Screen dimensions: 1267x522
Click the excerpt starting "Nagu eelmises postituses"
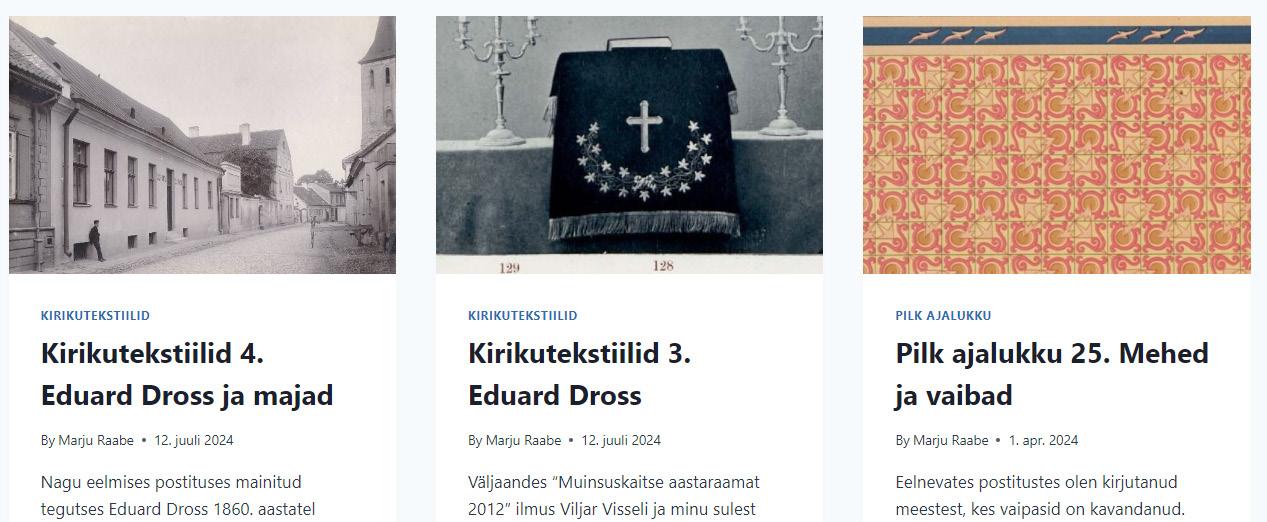[178, 496]
